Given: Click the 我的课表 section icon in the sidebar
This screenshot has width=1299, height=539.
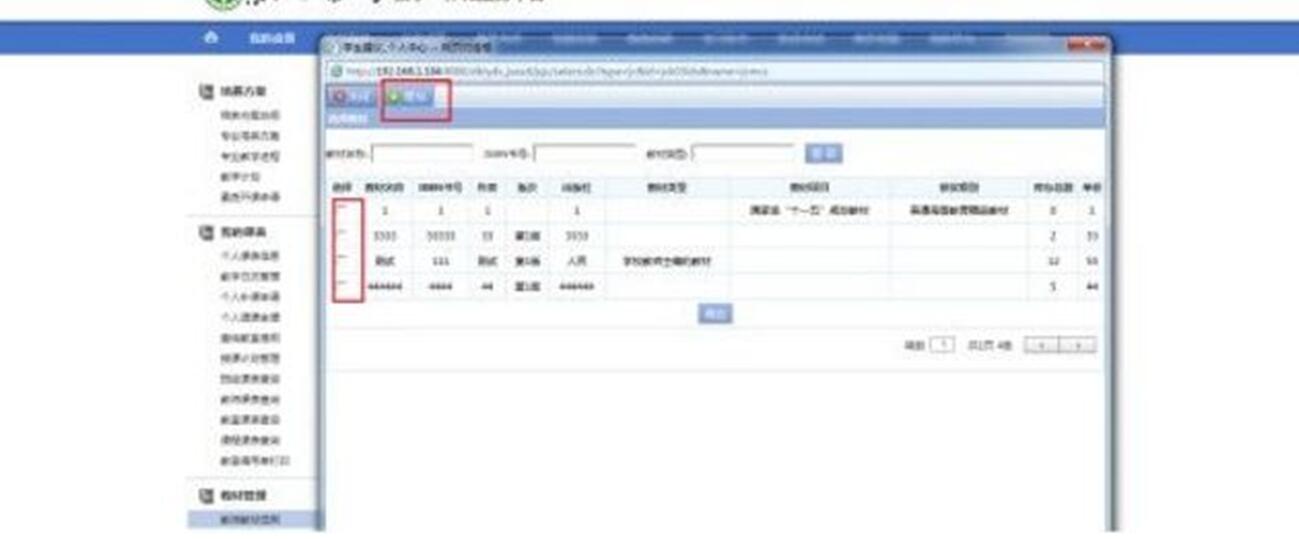Looking at the screenshot, I should pos(206,232).
